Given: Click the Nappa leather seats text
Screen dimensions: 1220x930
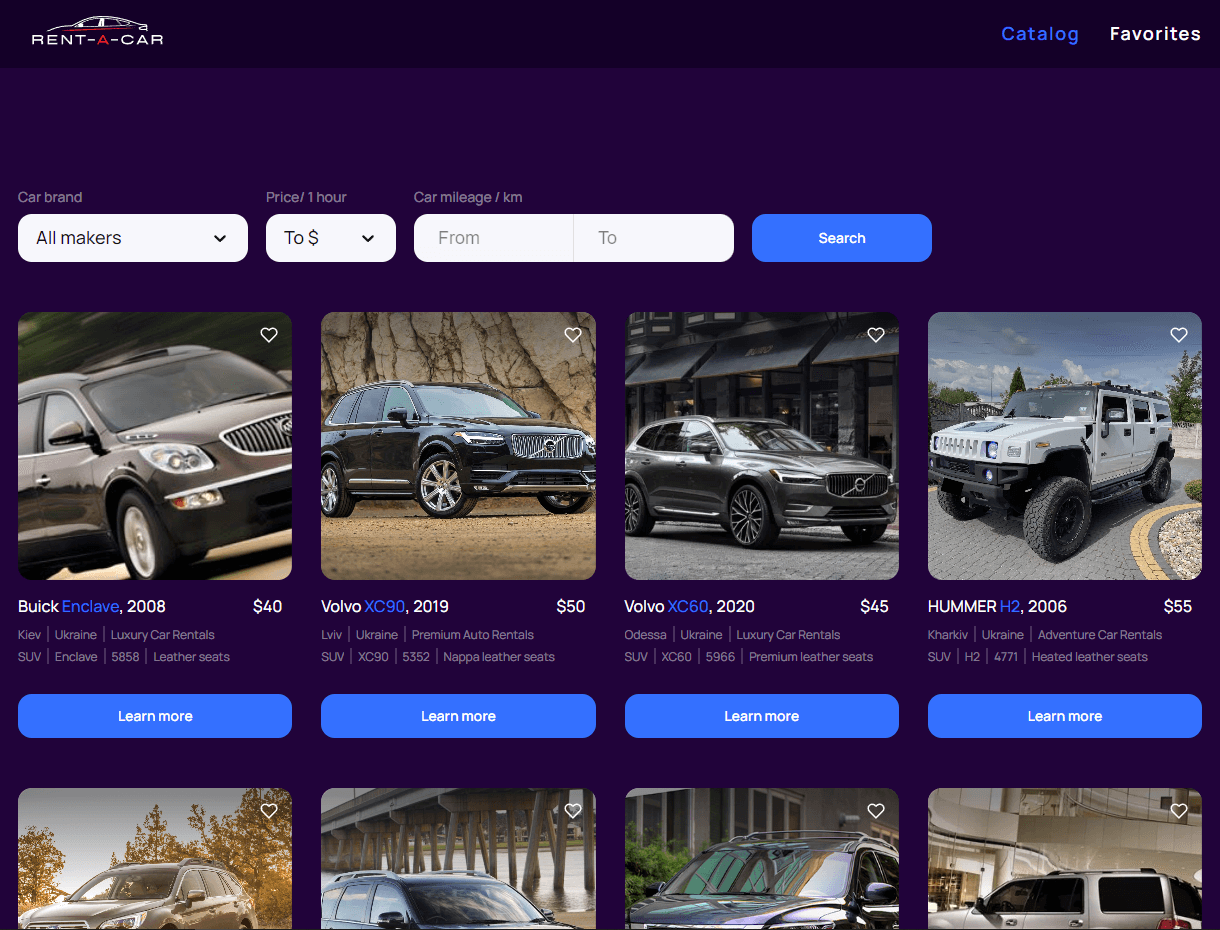Looking at the screenshot, I should [x=499, y=657].
